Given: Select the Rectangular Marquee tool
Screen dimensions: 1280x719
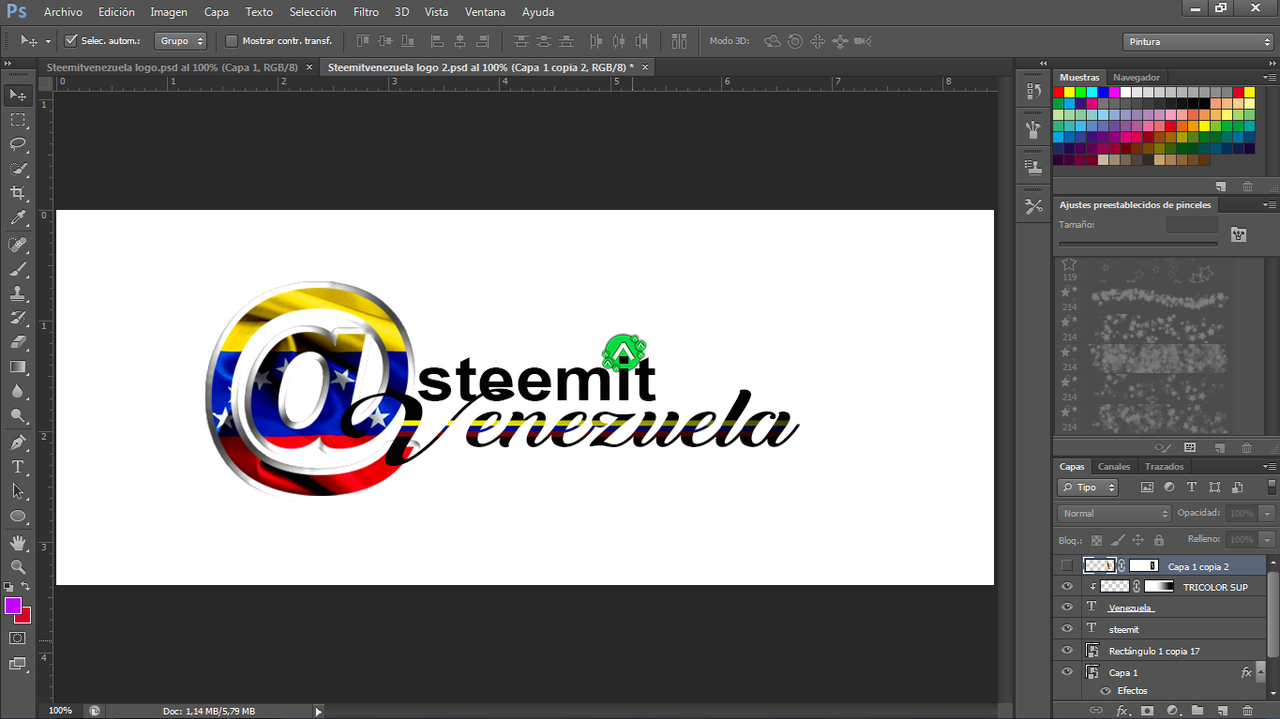Looking at the screenshot, I should [x=18, y=120].
